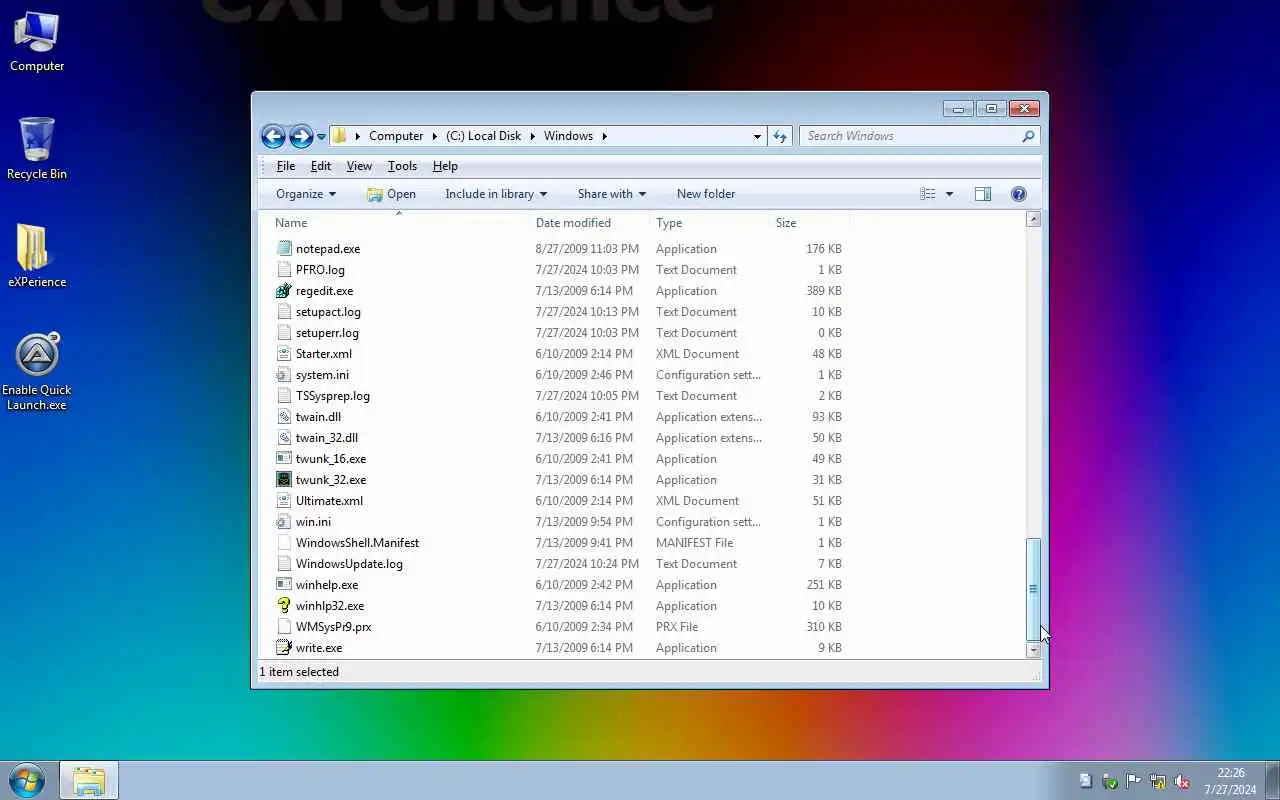Open the Tools menu
Viewport: 1280px width, 800px height.
pyautogui.click(x=402, y=166)
